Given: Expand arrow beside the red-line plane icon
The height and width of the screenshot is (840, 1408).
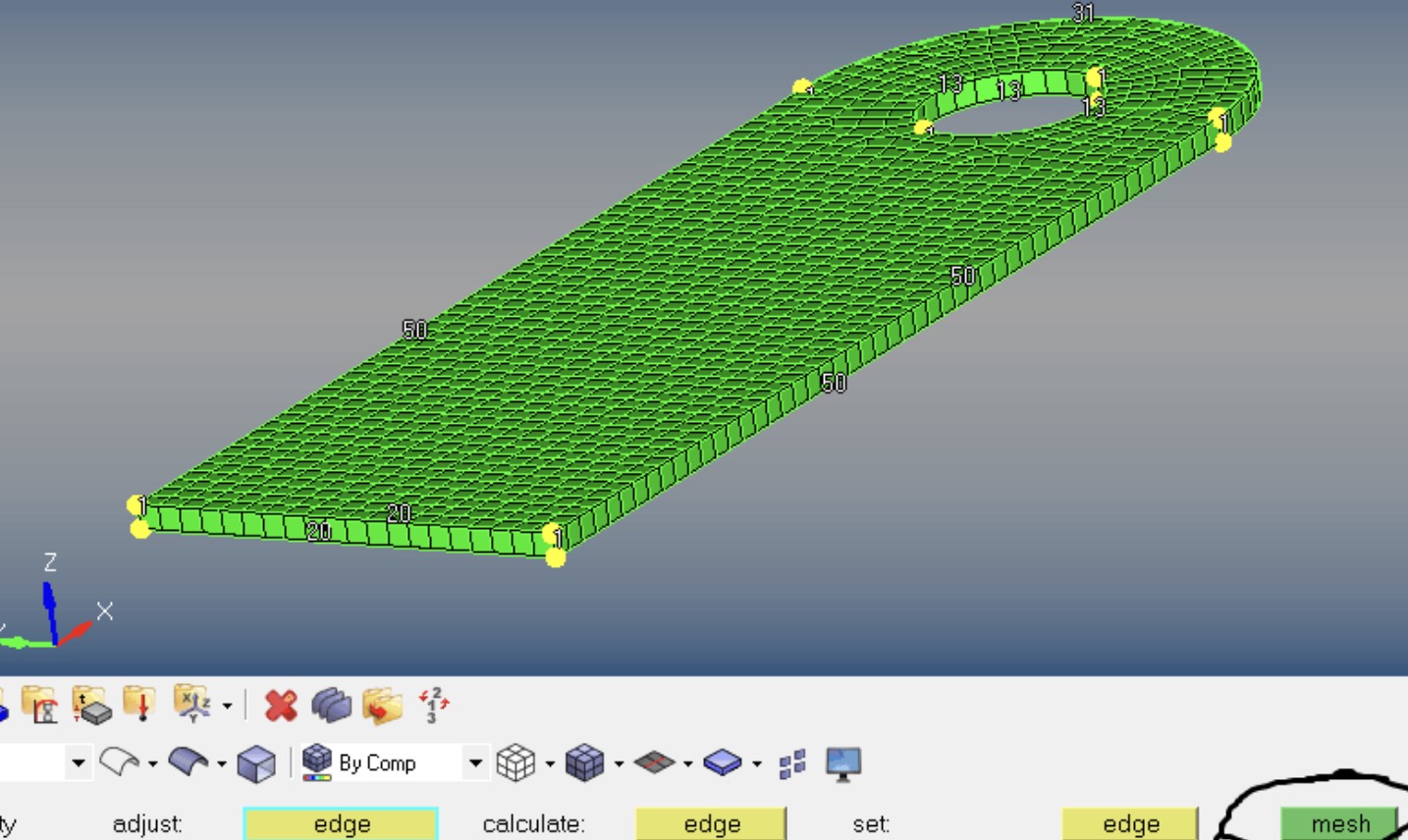Looking at the screenshot, I should 687,763.
